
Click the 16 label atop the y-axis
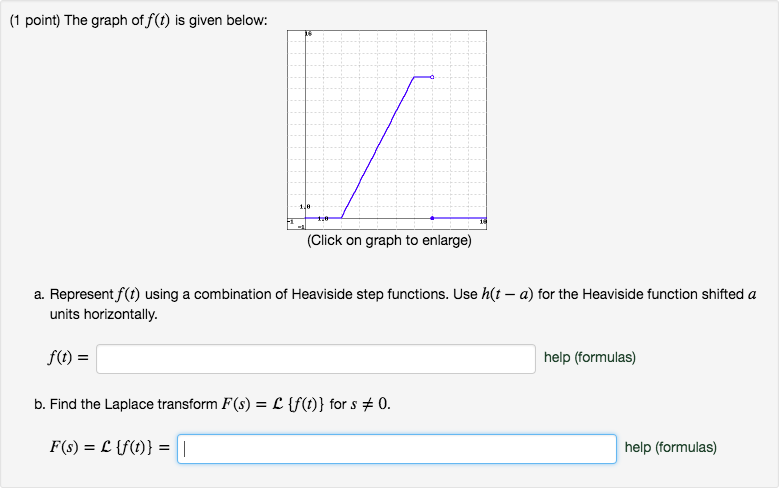[x=308, y=33]
